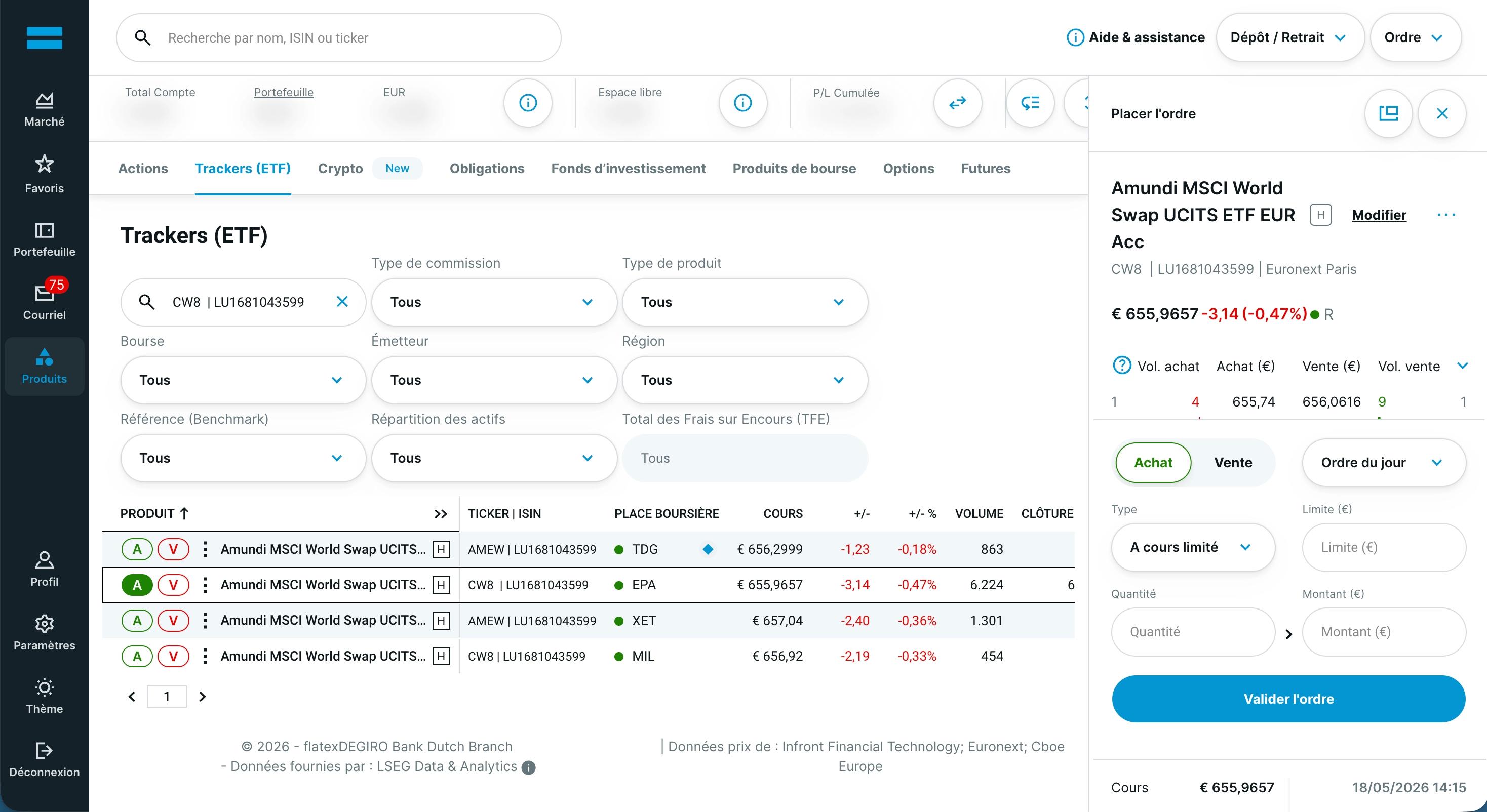Open the Ordre dropdown in the header
Screen dimensions: 1487x812
coord(1416,37)
